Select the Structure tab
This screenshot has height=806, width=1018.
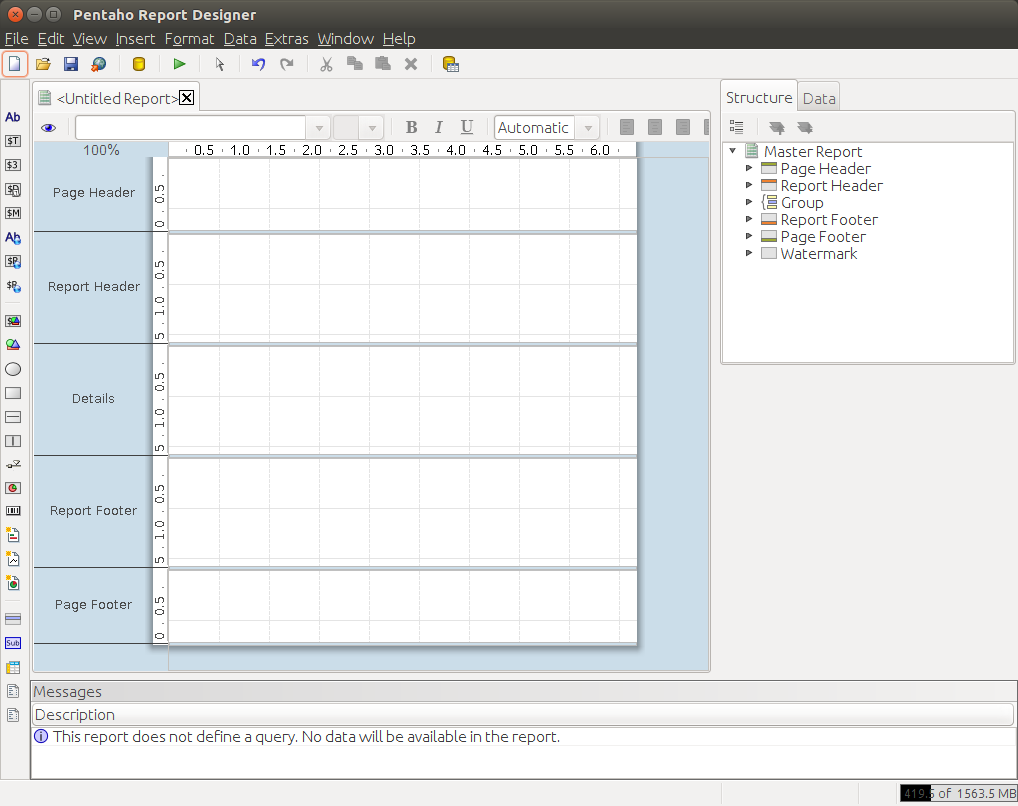coord(759,97)
